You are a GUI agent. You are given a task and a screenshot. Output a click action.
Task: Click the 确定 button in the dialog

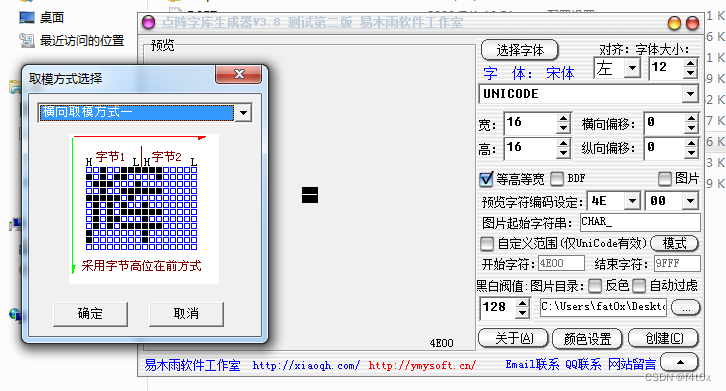coord(90,314)
